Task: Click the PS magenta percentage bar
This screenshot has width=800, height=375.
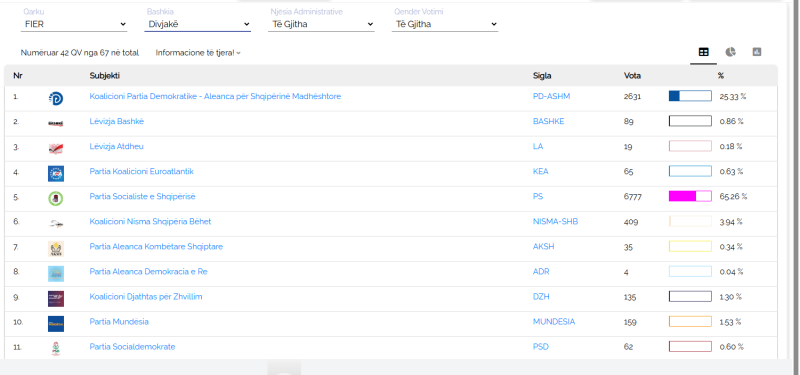Action: tap(690, 196)
